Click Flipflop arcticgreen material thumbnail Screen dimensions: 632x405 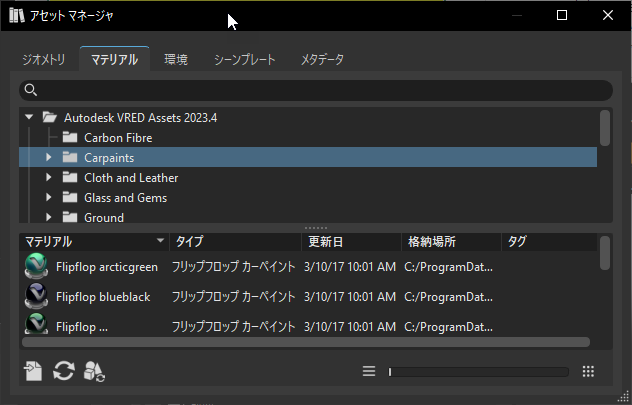pos(36,266)
